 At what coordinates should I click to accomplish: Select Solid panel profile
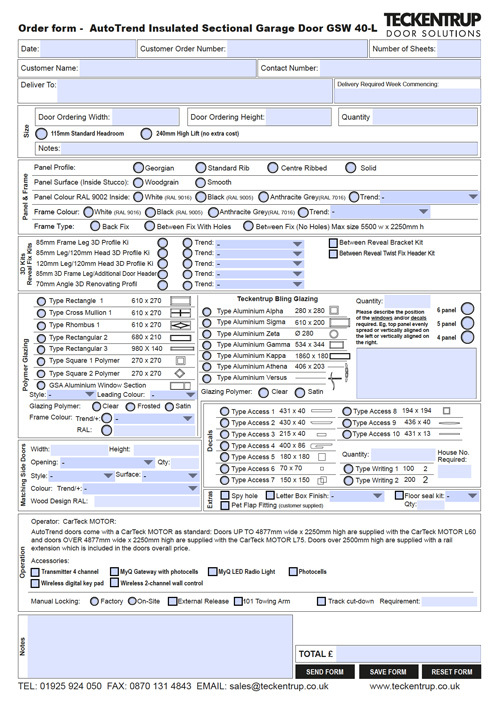pyautogui.click(x=350, y=168)
